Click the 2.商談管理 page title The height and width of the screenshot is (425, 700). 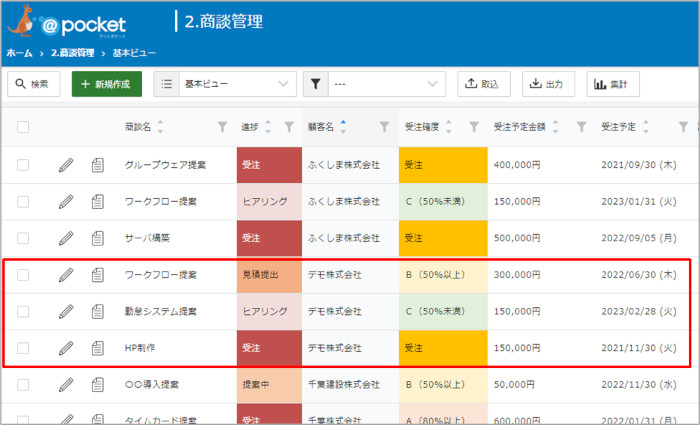224,22
